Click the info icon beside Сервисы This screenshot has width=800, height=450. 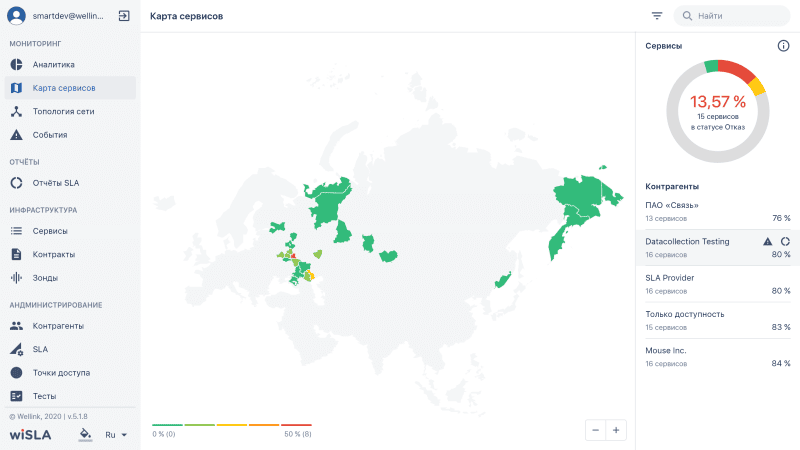(x=783, y=46)
